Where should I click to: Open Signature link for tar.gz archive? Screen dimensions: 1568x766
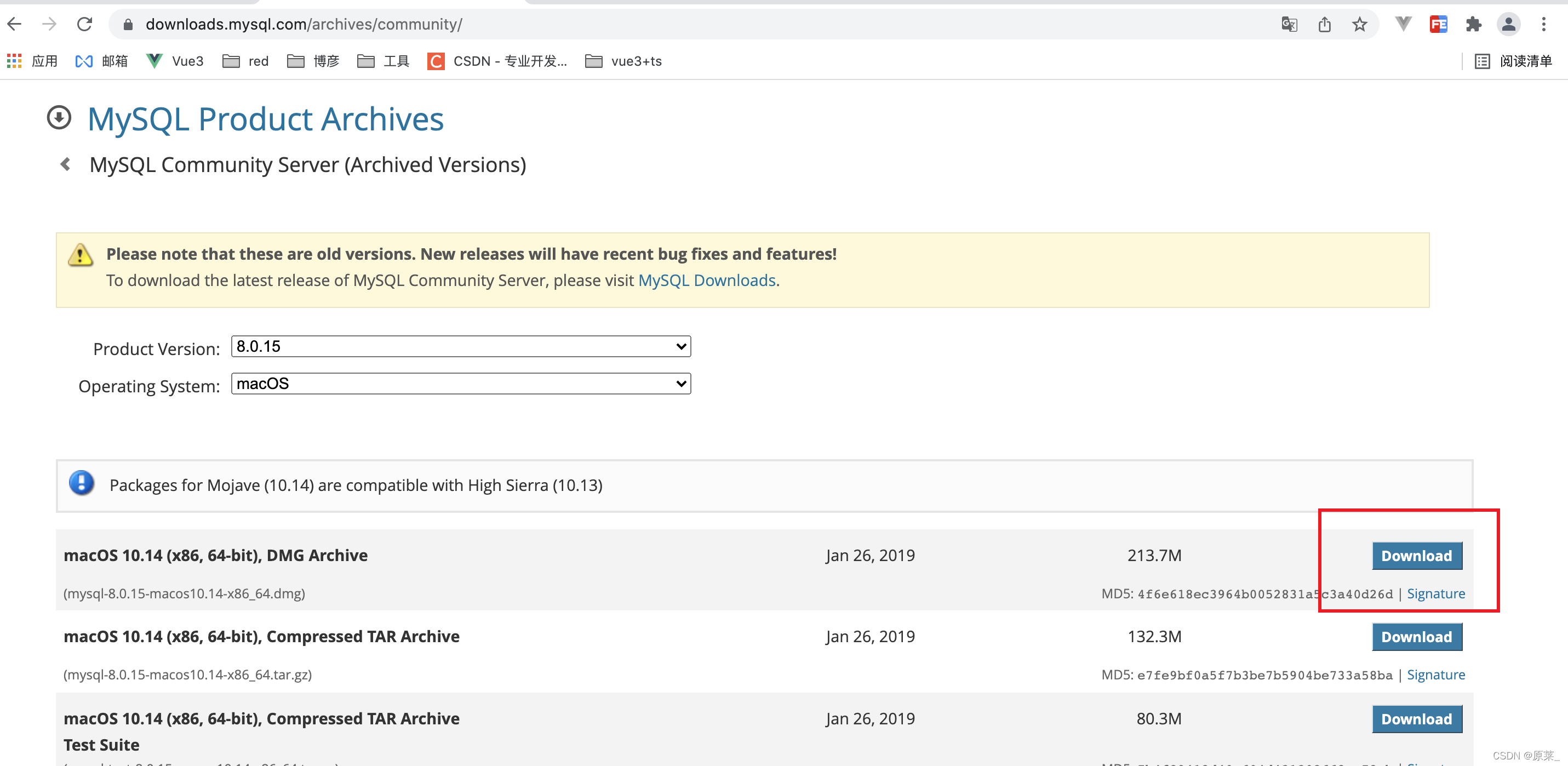point(1435,674)
